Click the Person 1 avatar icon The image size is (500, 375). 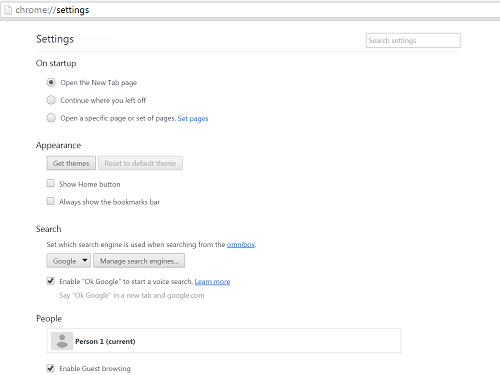[62, 341]
